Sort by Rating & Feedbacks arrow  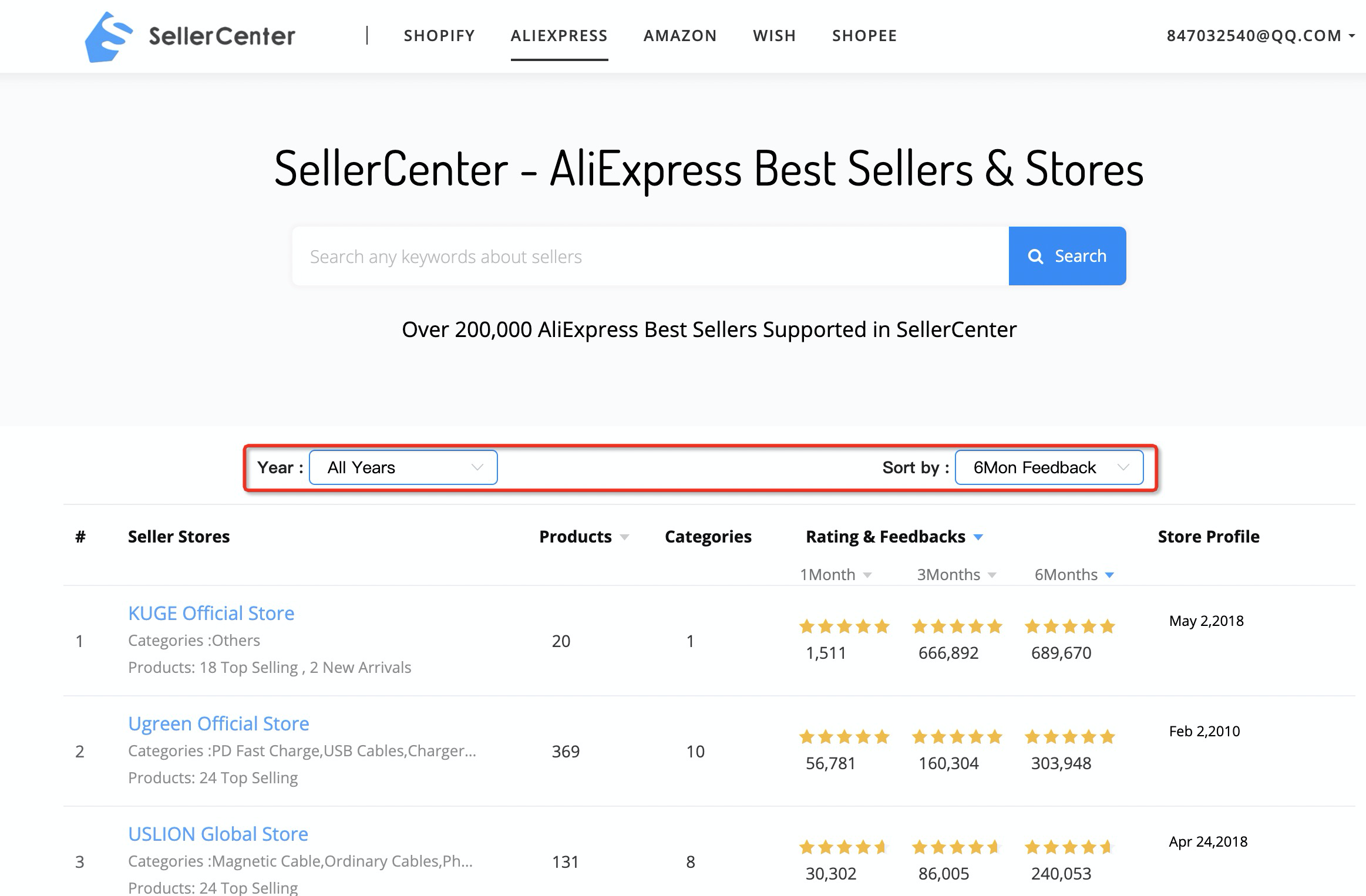click(978, 537)
